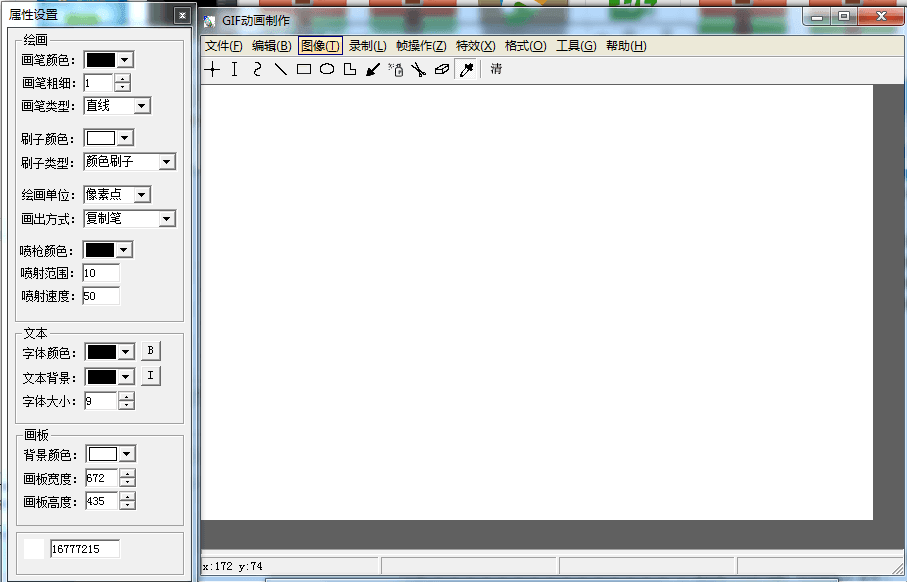907x582 pixels.
Task: Select the ellipse shape tool
Action: click(327, 69)
